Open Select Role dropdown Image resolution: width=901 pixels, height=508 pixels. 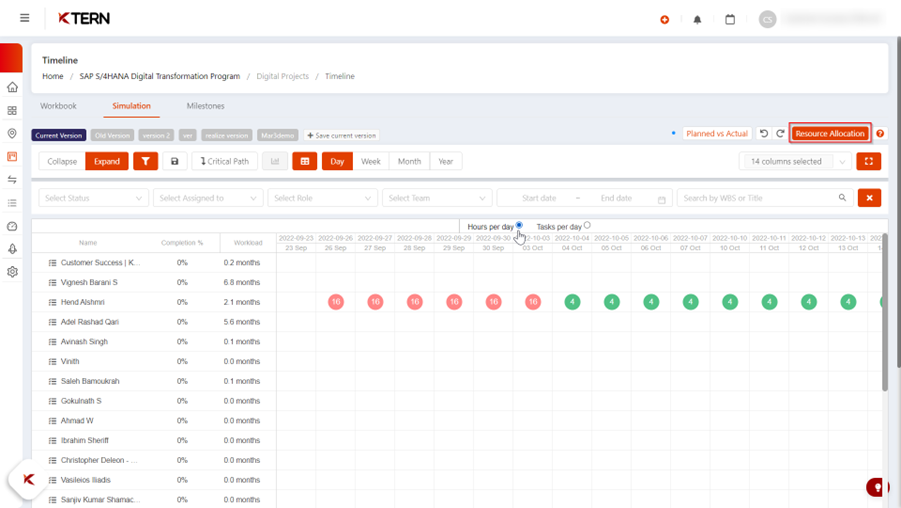click(322, 198)
